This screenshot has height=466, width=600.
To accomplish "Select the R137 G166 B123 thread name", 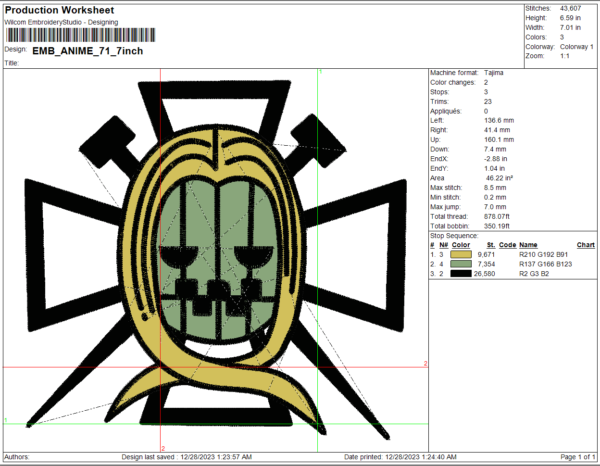I will point(544,263).
